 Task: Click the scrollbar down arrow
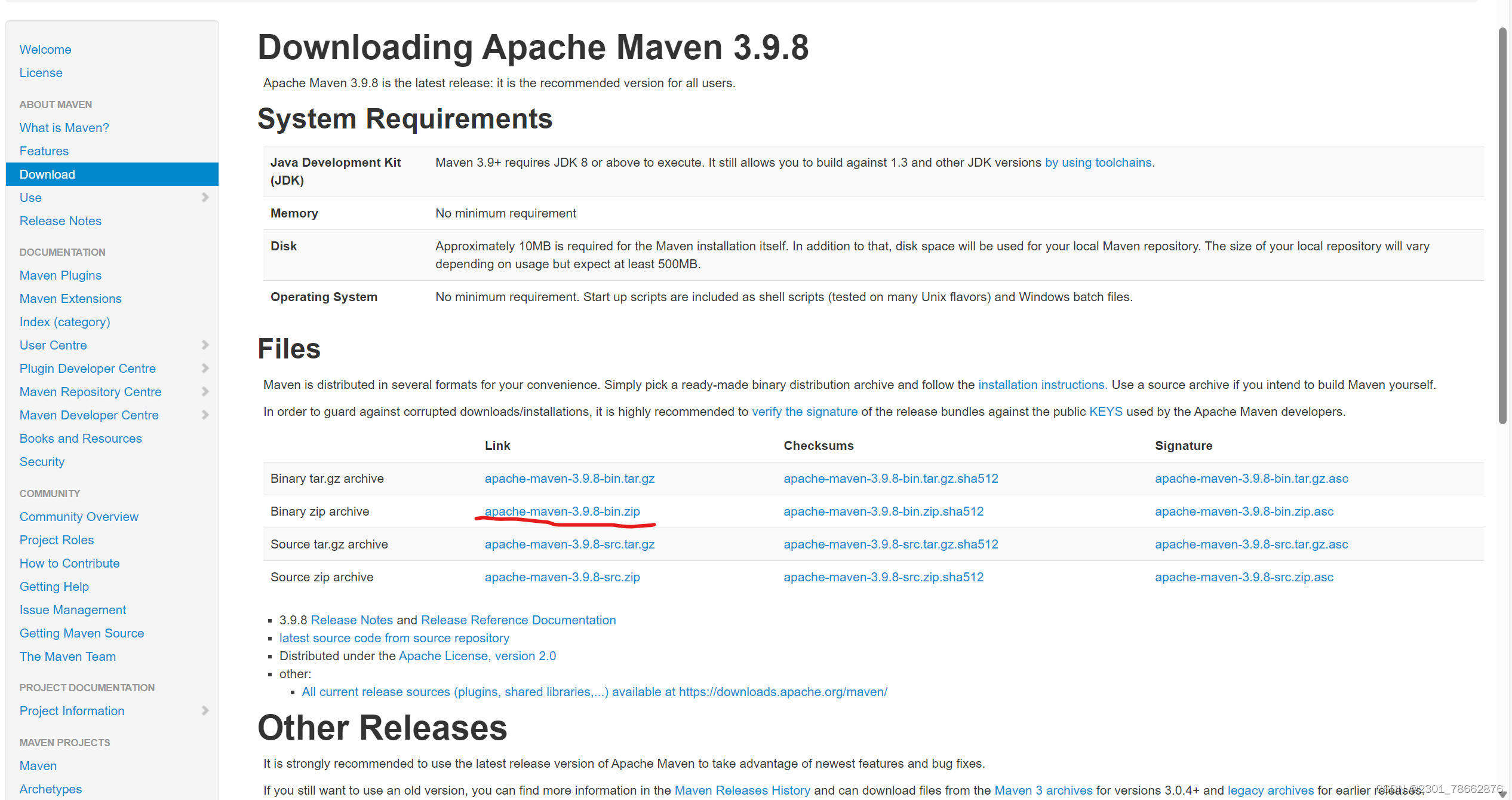tap(1502, 793)
